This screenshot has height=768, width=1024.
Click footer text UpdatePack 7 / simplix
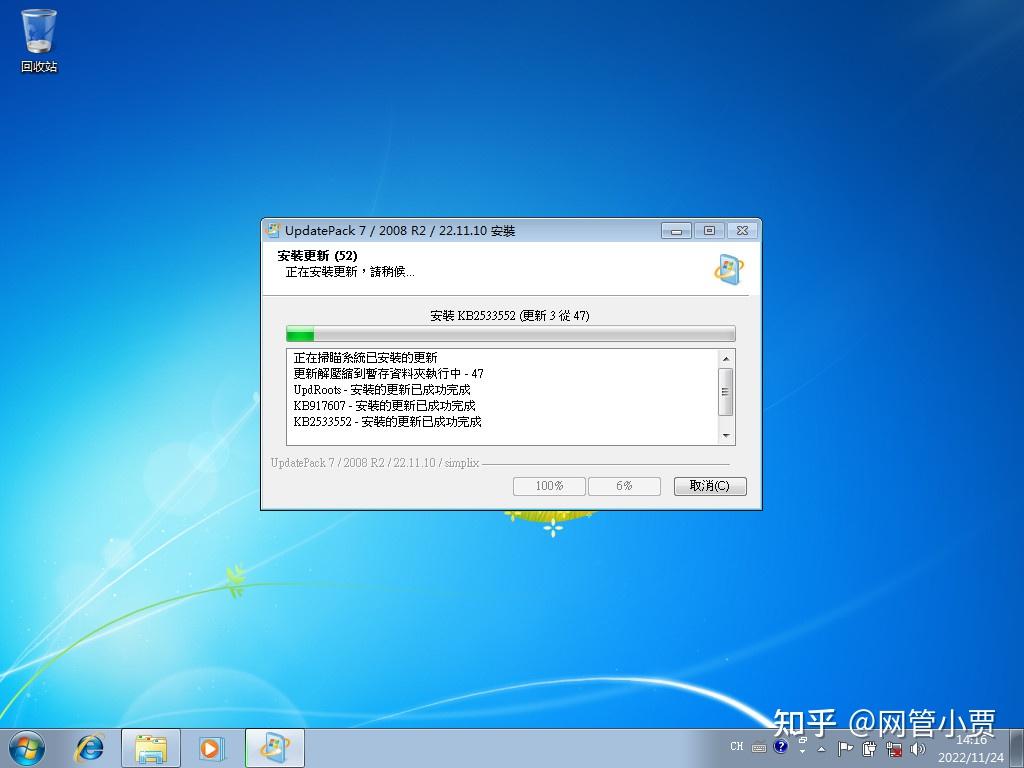tap(375, 462)
